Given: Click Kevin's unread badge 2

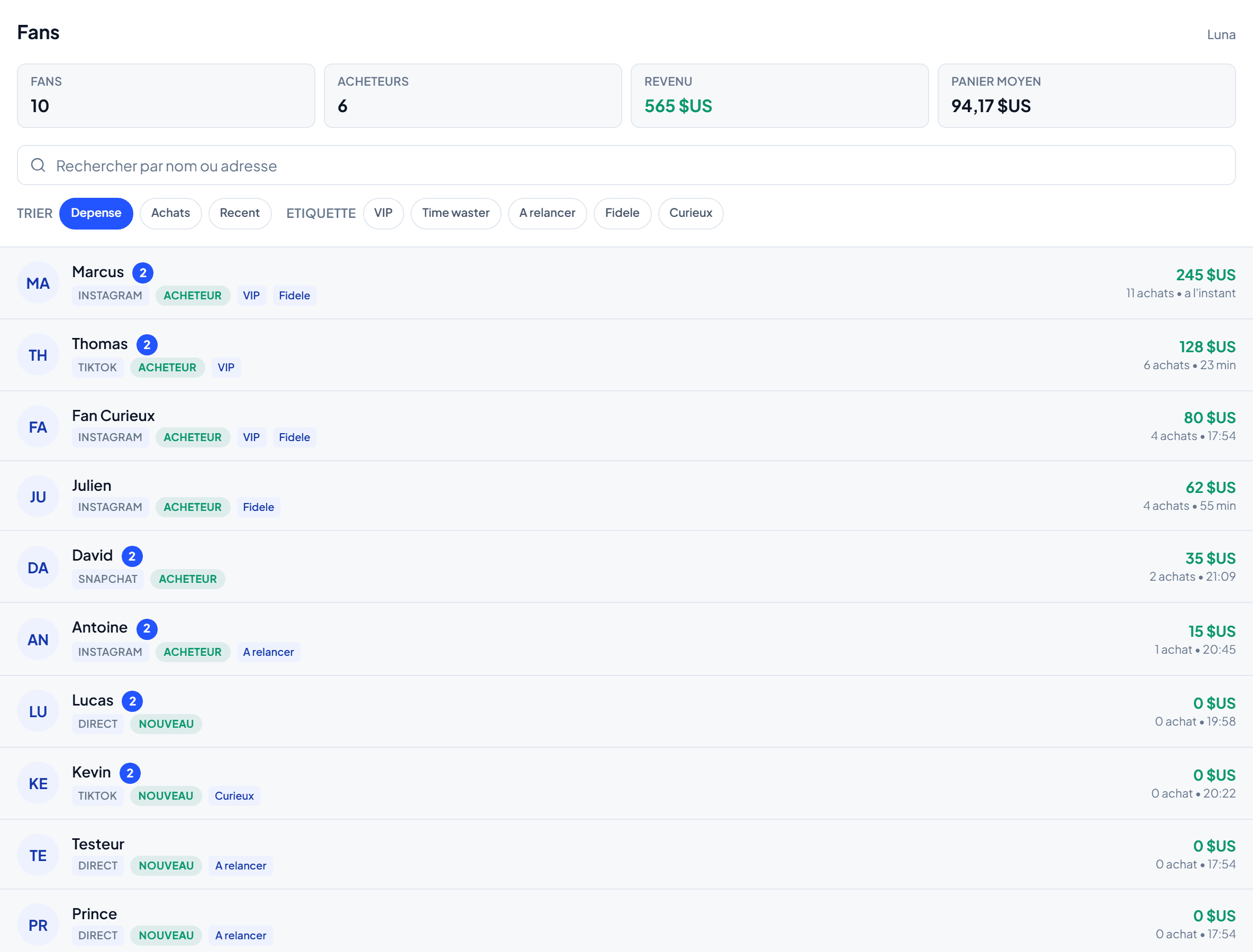Looking at the screenshot, I should point(130,773).
